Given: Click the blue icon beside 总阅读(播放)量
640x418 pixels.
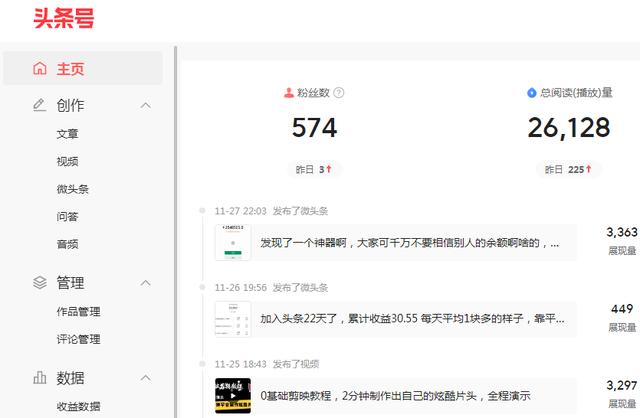Looking at the screenshot, I should coord(531,93).
